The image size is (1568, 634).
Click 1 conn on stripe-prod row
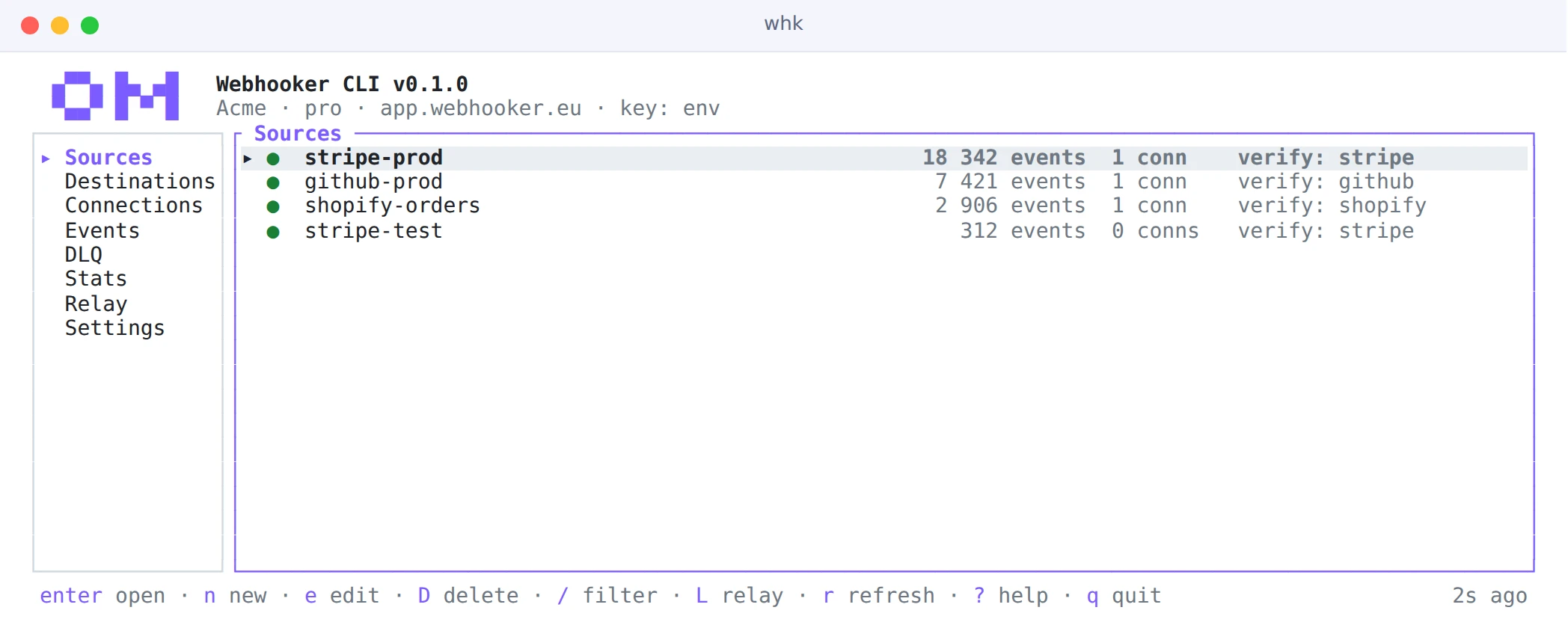(1149, 158)
